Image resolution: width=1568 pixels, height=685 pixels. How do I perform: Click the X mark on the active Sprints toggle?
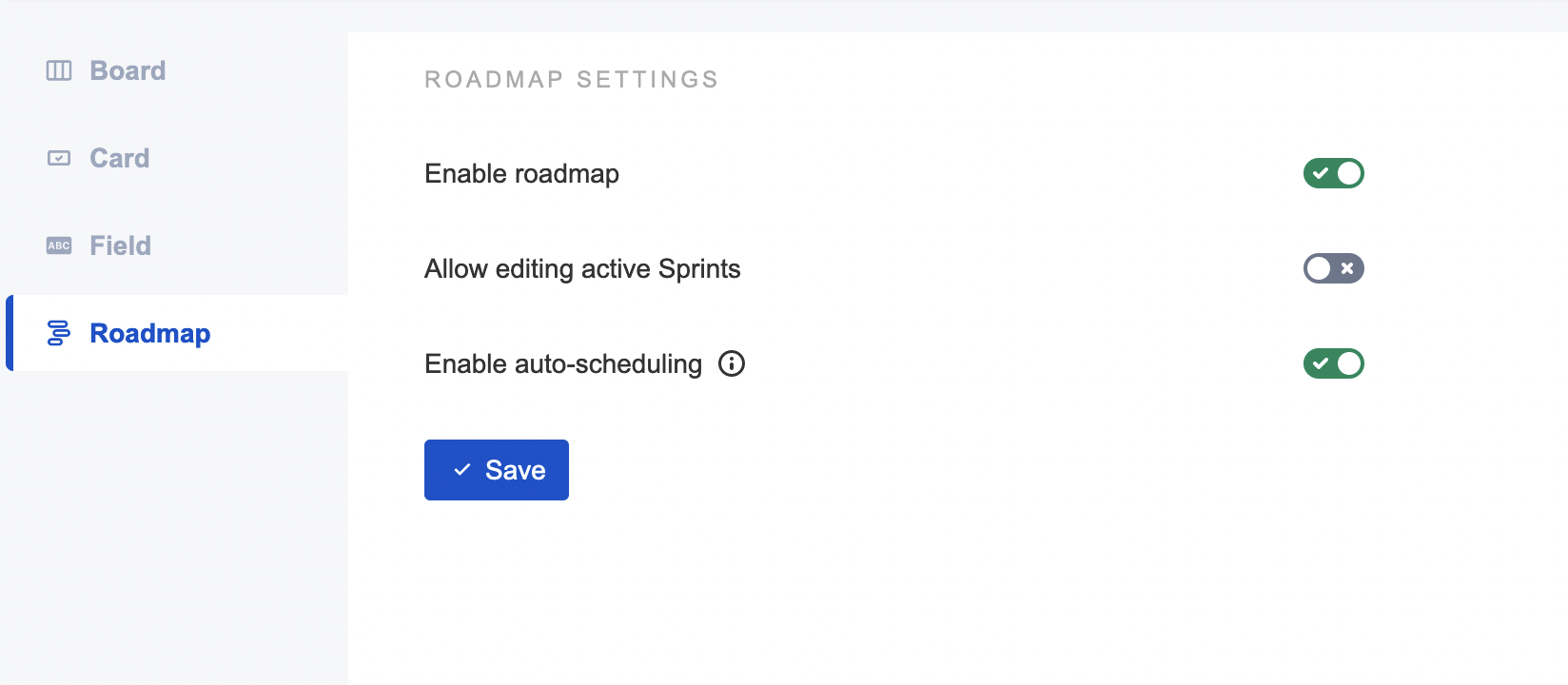[1347, 268]
